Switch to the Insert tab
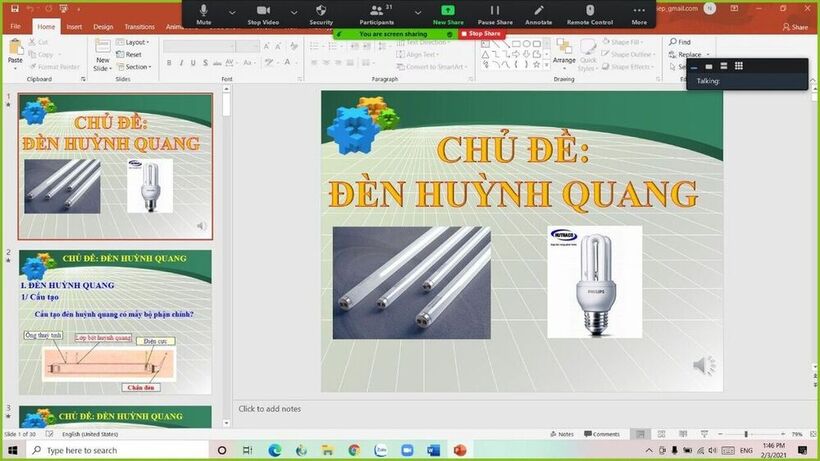Viewport: 820px width, 461px height. 74,27
